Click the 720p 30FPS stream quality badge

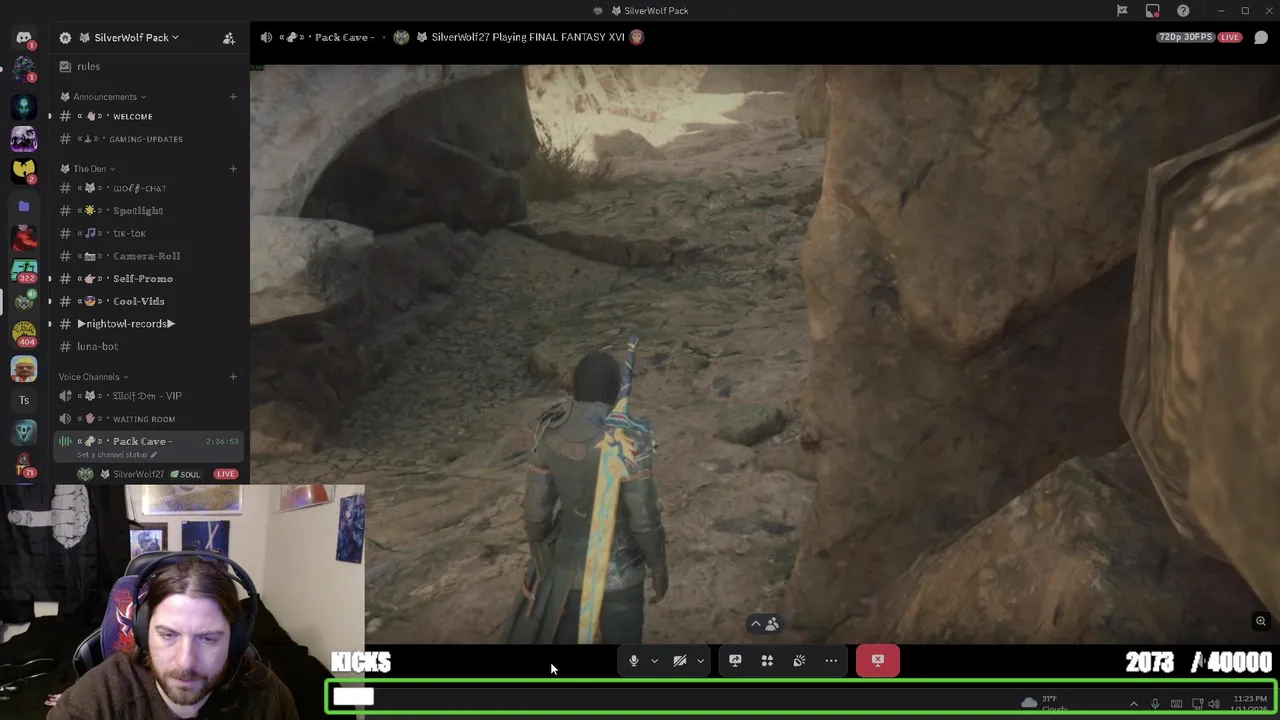[1185, 38]
